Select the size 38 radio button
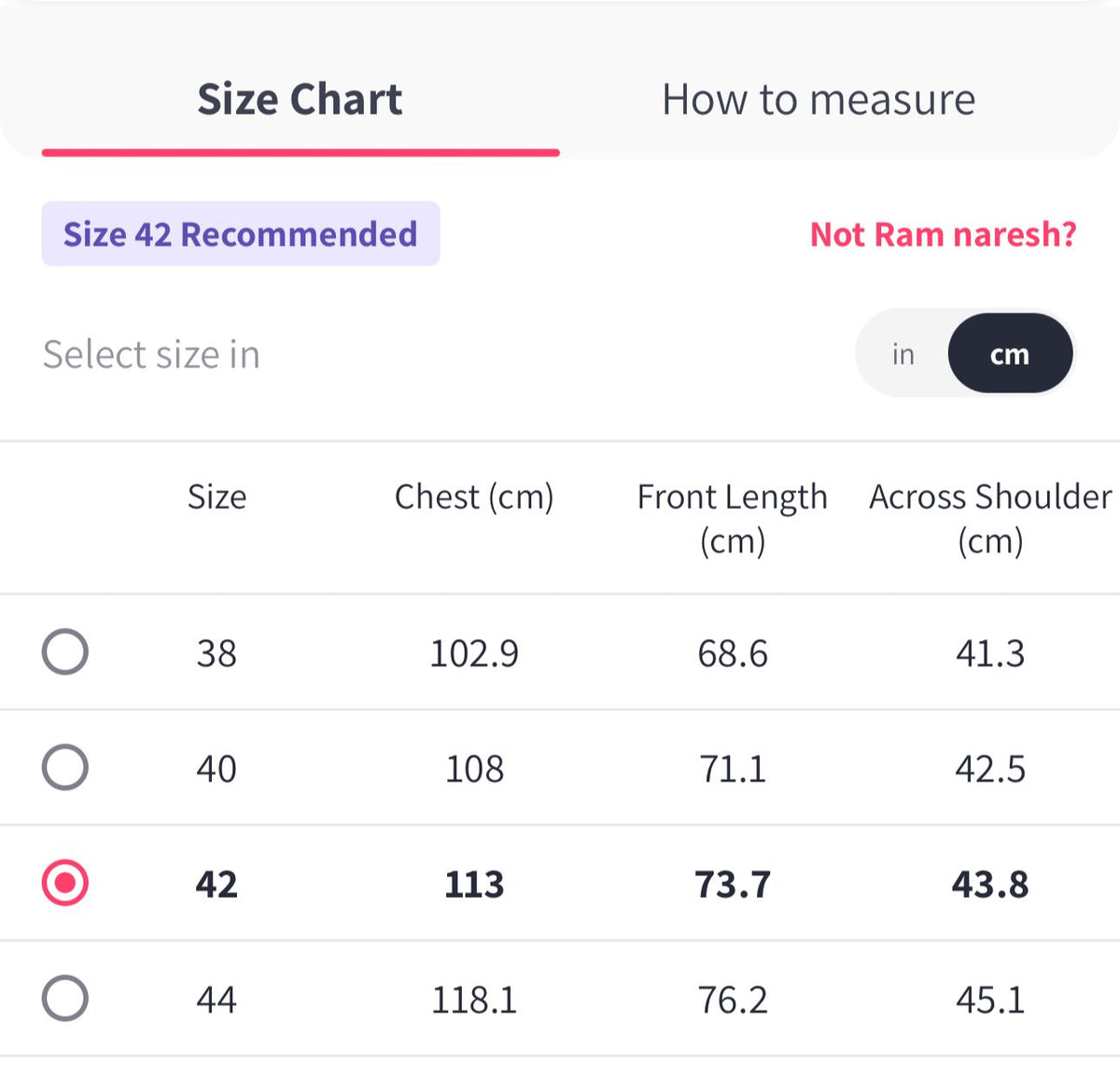Image resolution: width=1120 pixels, height=1075 pixels. 65,651
